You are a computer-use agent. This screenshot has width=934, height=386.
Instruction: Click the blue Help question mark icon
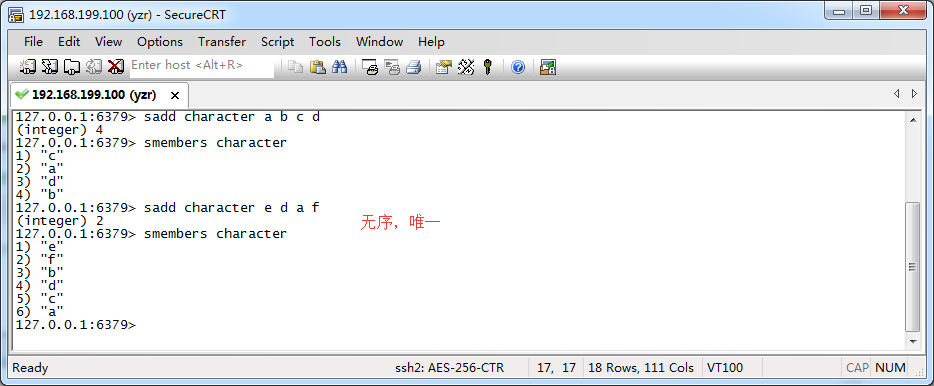click(518, 67)
